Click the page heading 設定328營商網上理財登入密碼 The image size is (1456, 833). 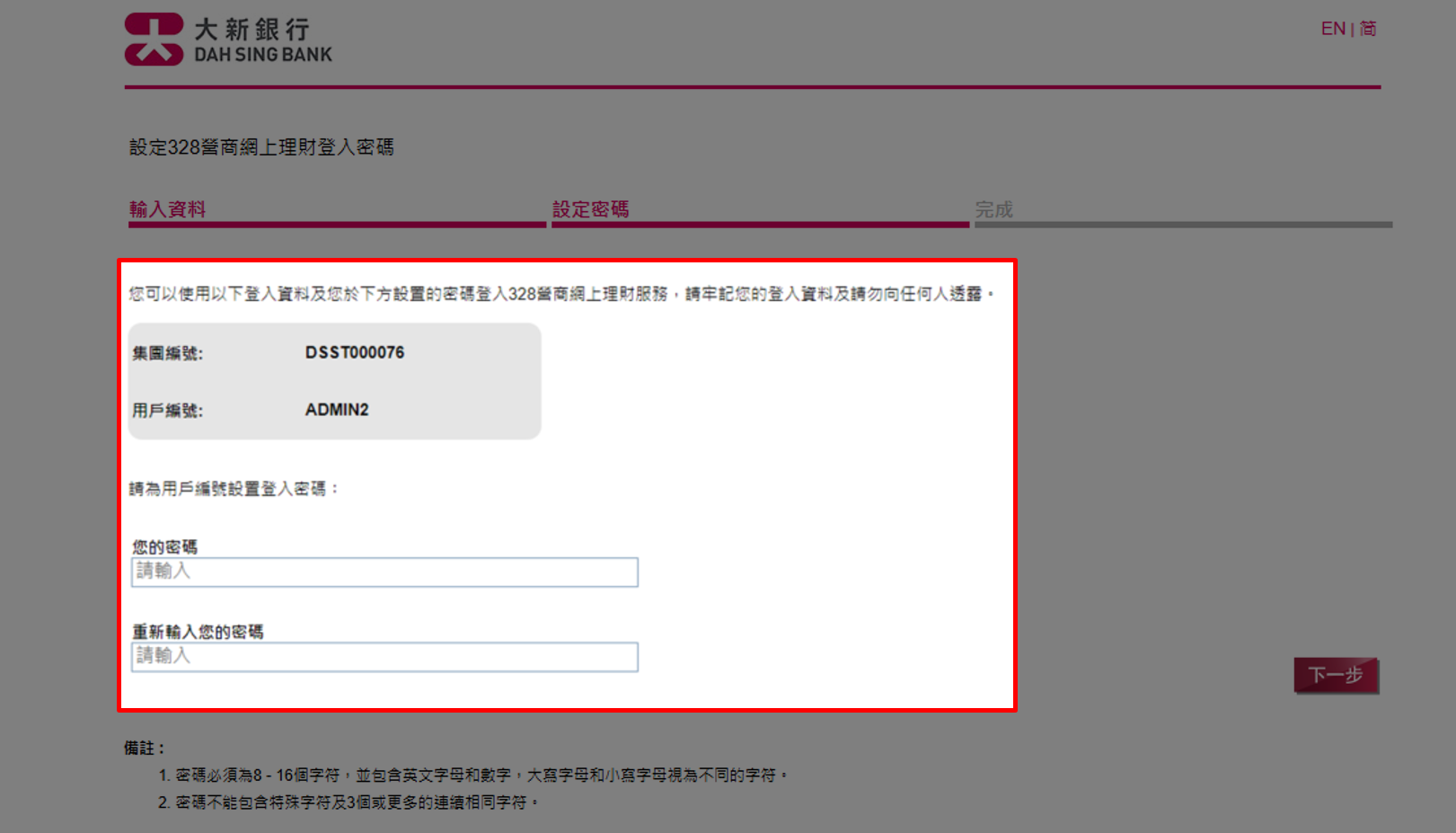[x=261, y=147]
